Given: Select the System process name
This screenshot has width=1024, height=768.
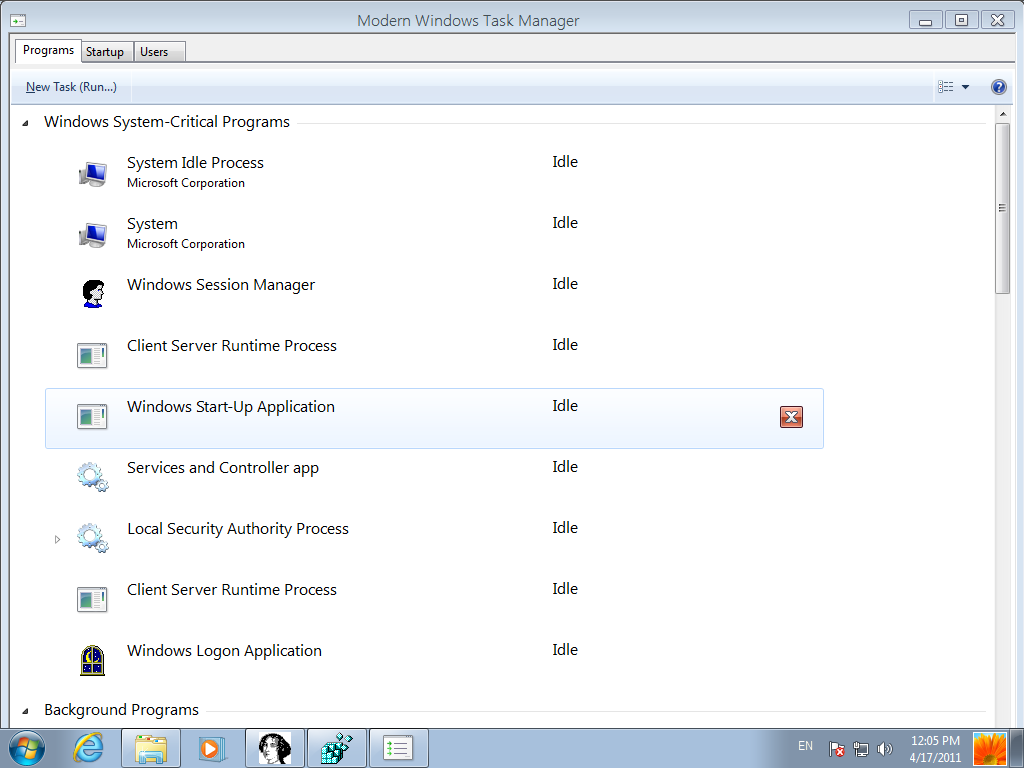Looking at the screenshot, I should point(152,224).
